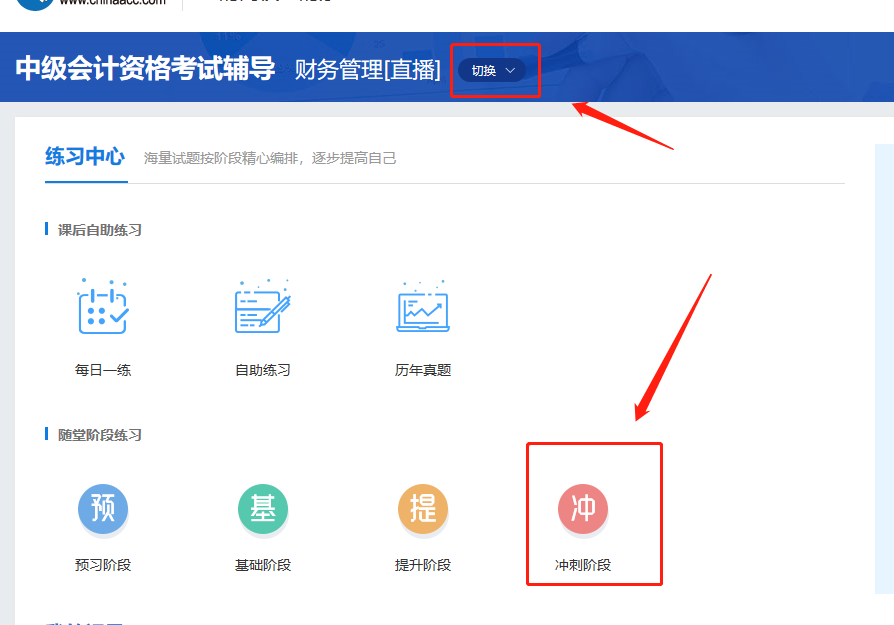The image size is (894, 625).
Task: Click the 自助练习 self-practice label
Action: click(261, 367)
